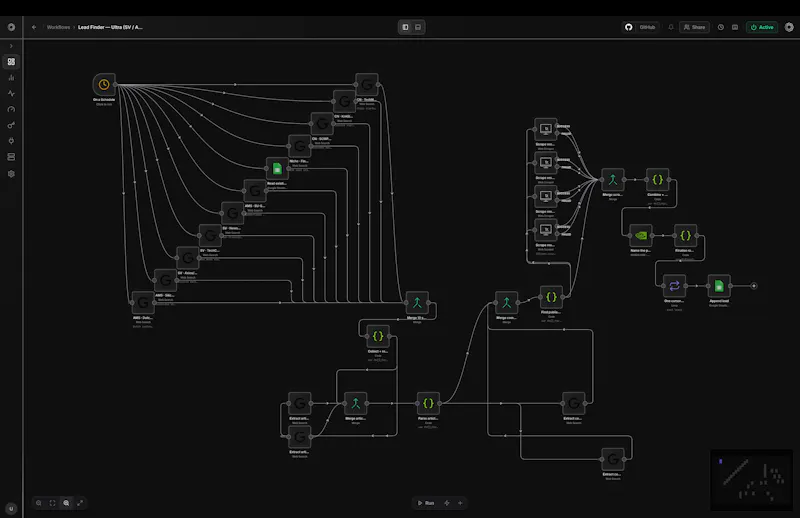Select the Name the p... NVIDIA node
The height and width of the screenshot is (518, 800).
641,235
